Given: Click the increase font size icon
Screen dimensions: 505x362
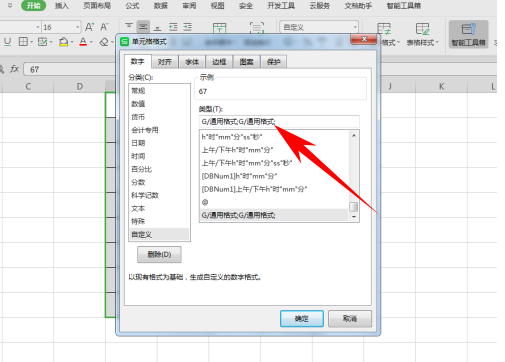Looking at the screenshot, I should (89, 27).
